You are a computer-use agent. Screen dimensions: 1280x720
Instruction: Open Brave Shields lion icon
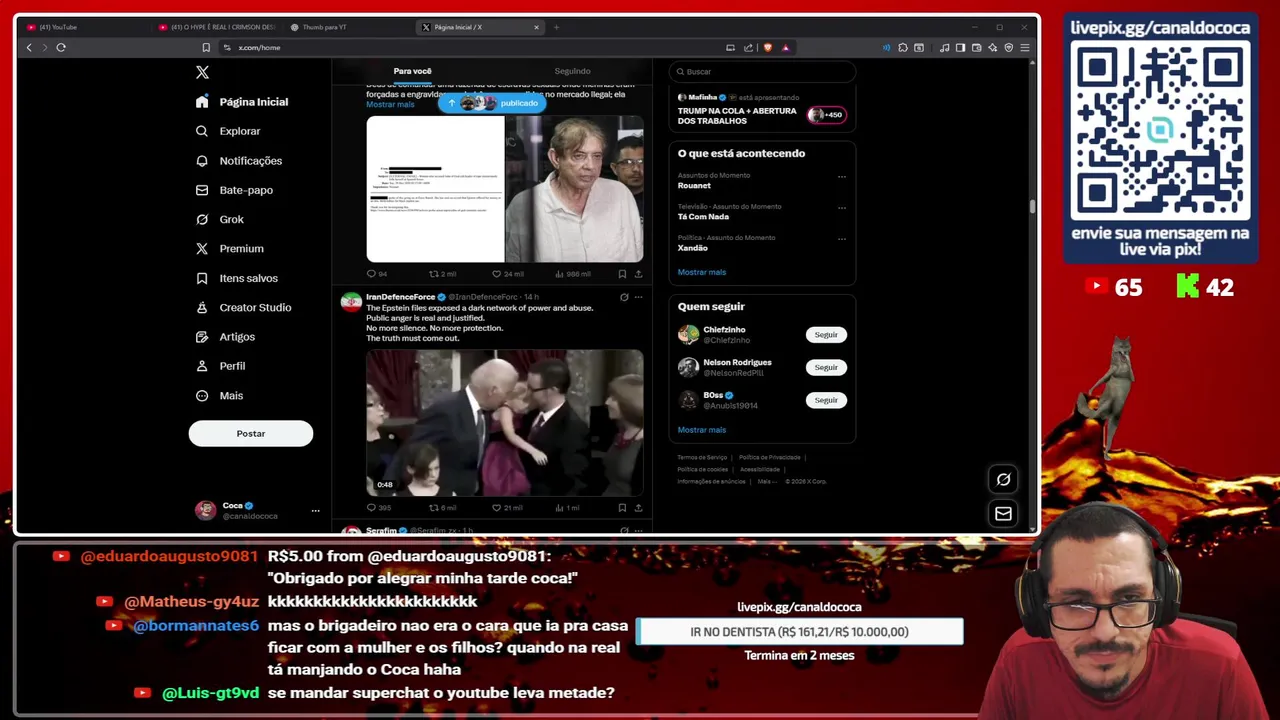[768, 47]
